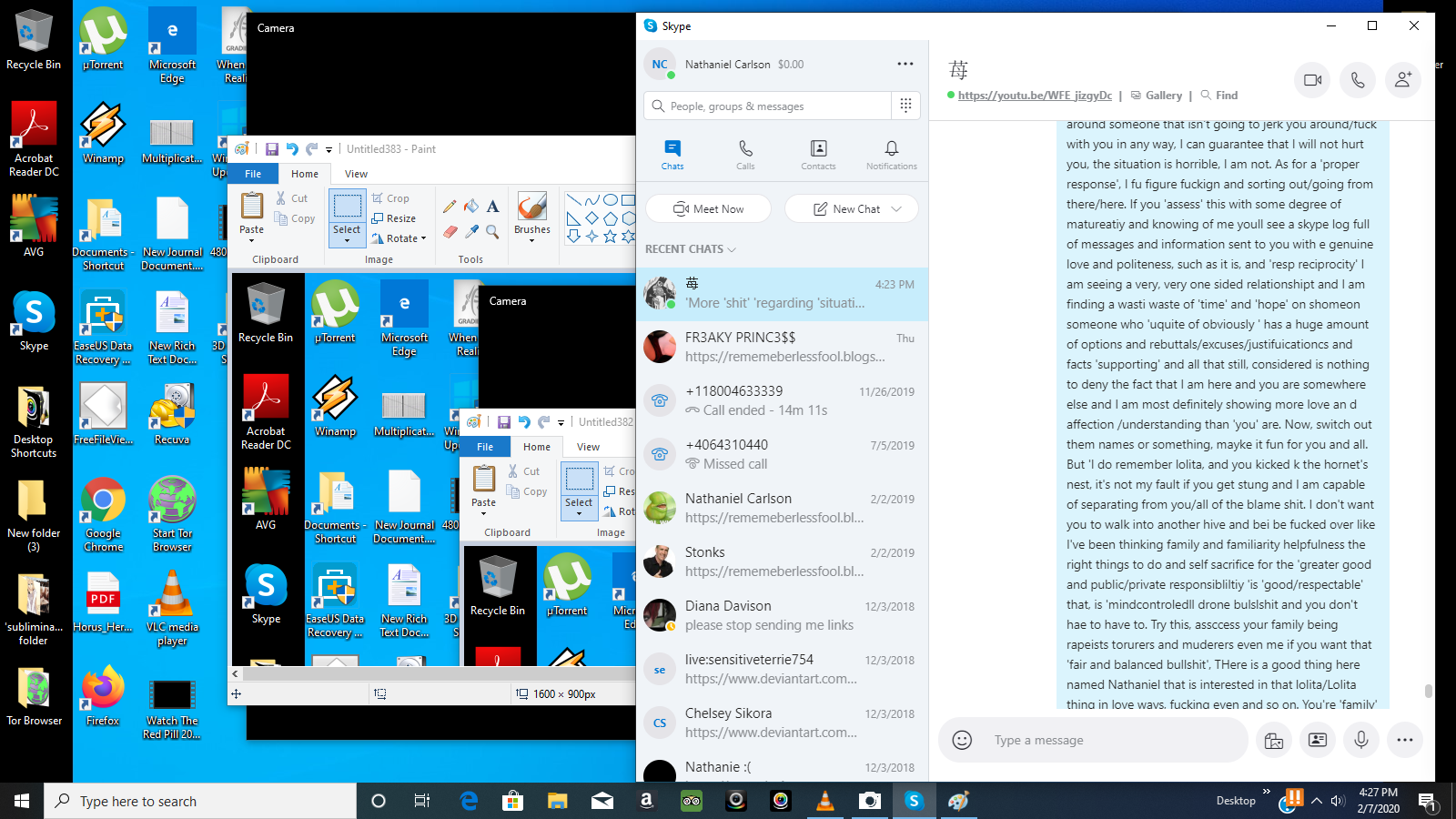Open Task View from the taskbar
This screenshot has width=1456, height=819.
pyautogui.click(x=422, y=801)
